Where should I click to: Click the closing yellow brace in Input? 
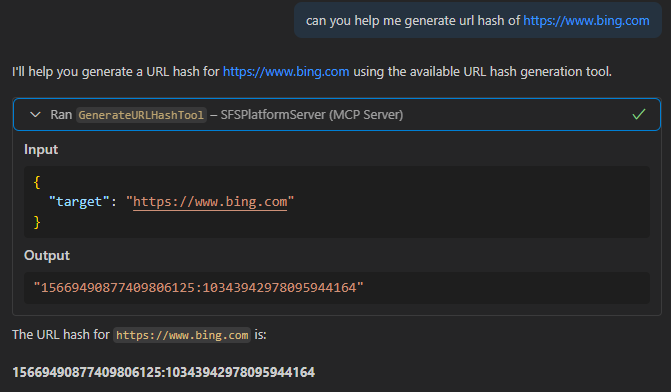click(37, 222)
